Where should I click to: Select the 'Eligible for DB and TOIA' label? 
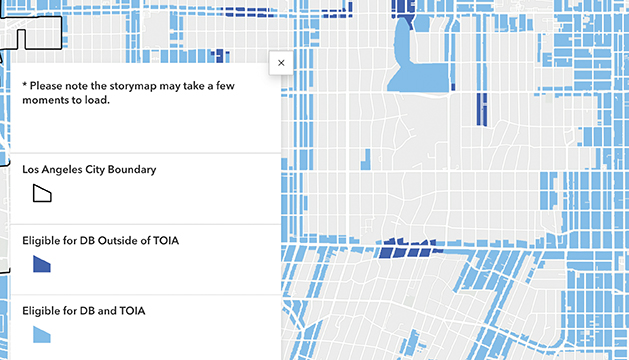tap(83, 311)
